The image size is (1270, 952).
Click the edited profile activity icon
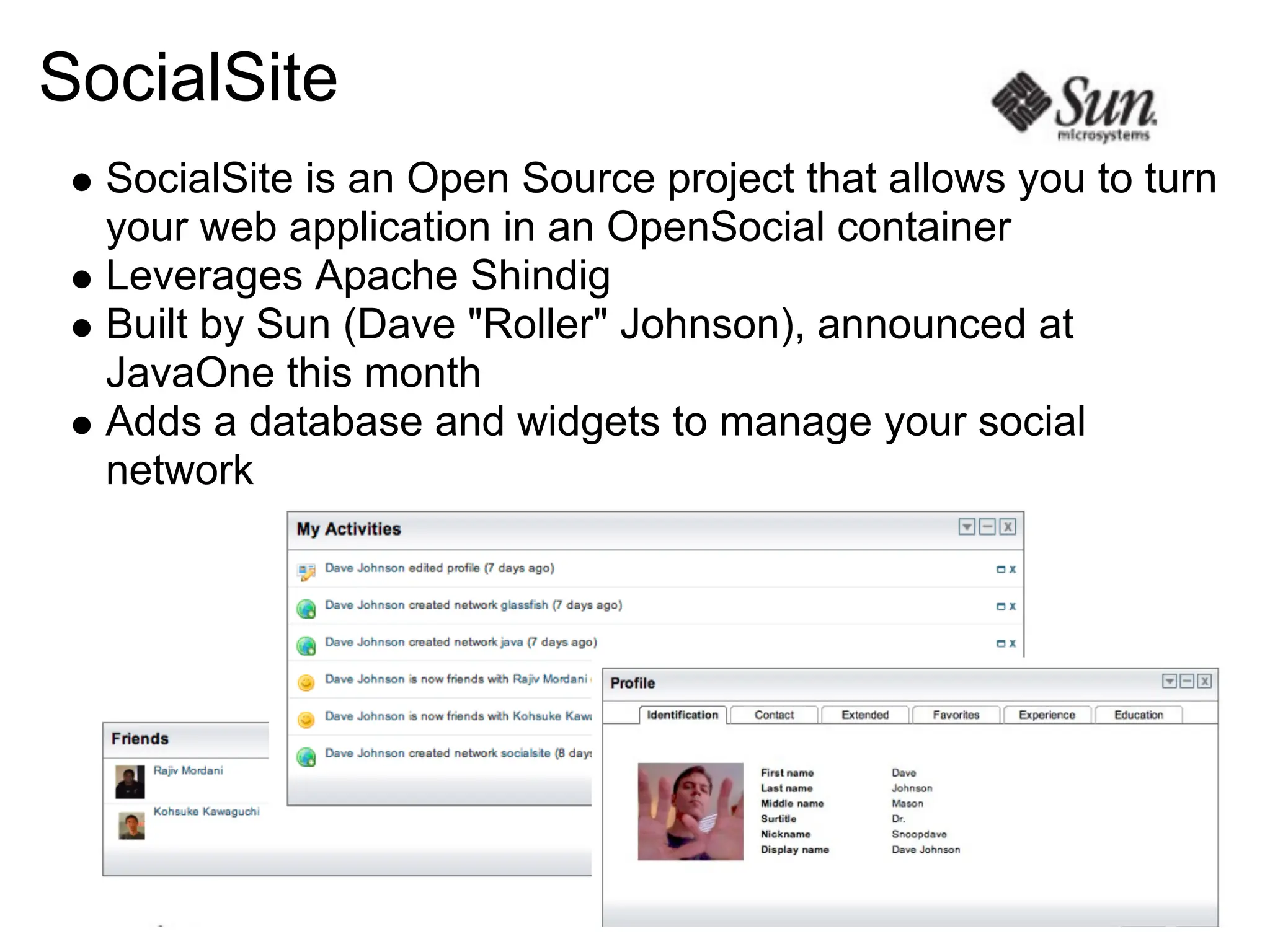tap(306, 571)
